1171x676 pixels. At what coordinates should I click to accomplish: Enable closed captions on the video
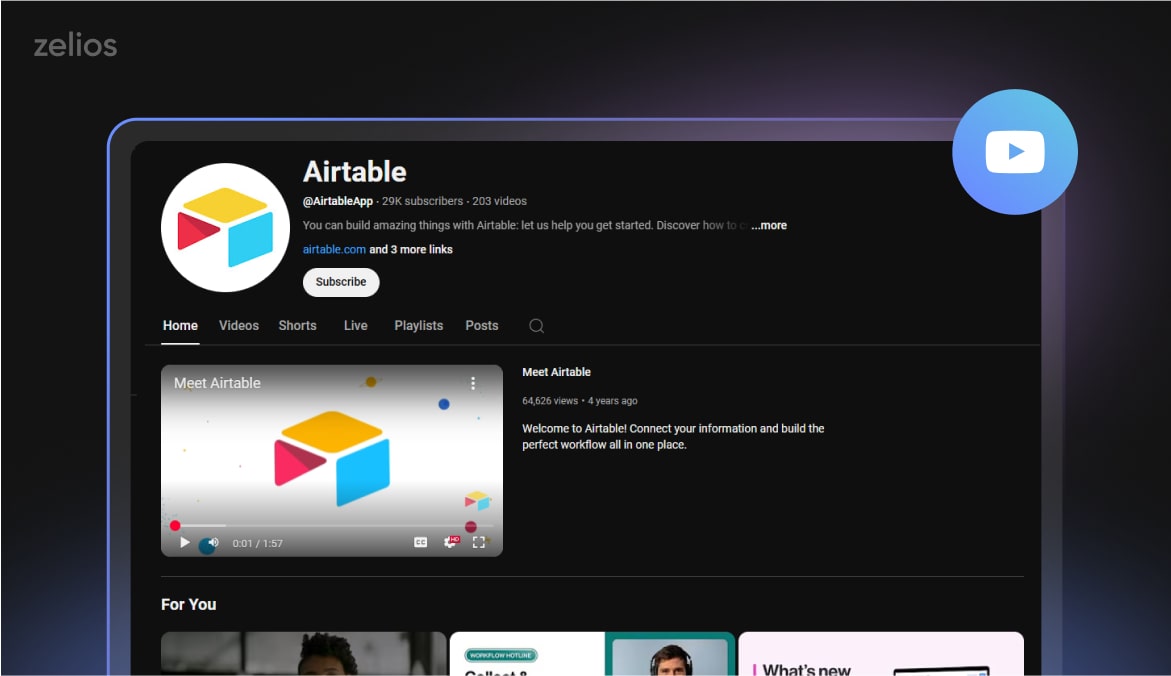click(x=421, y=541)
